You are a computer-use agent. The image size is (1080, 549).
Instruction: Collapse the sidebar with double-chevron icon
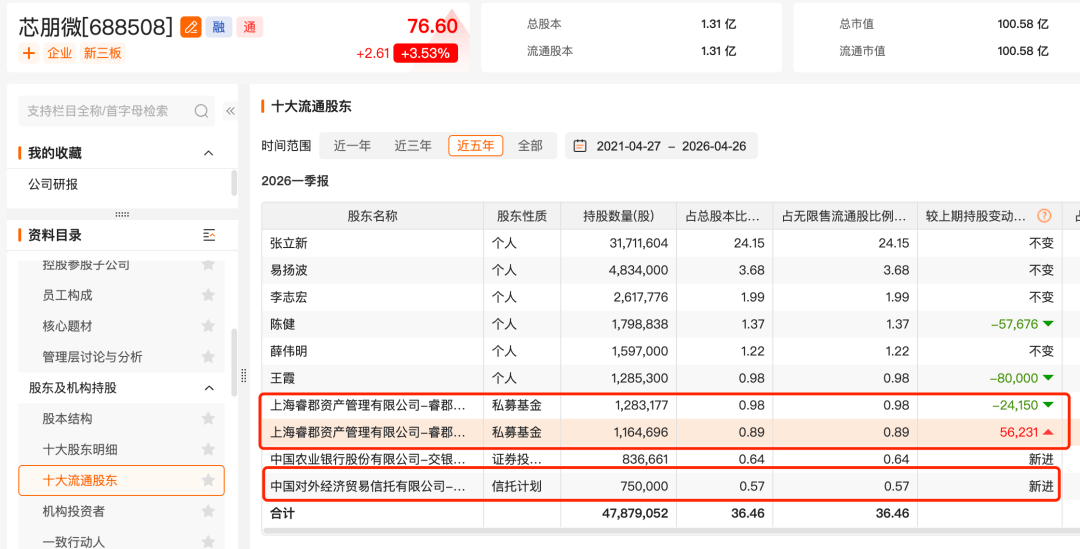[230, 111]
